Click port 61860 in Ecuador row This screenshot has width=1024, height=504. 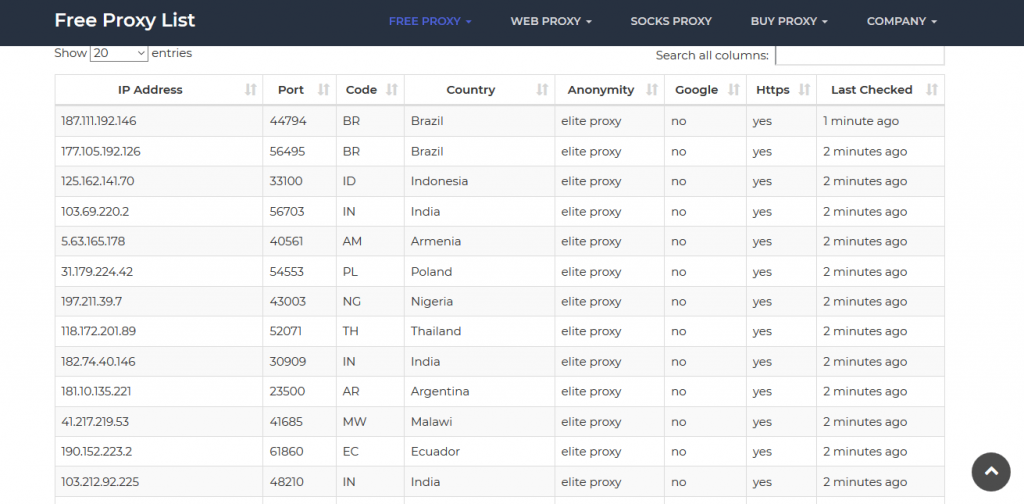click(287, 451)
